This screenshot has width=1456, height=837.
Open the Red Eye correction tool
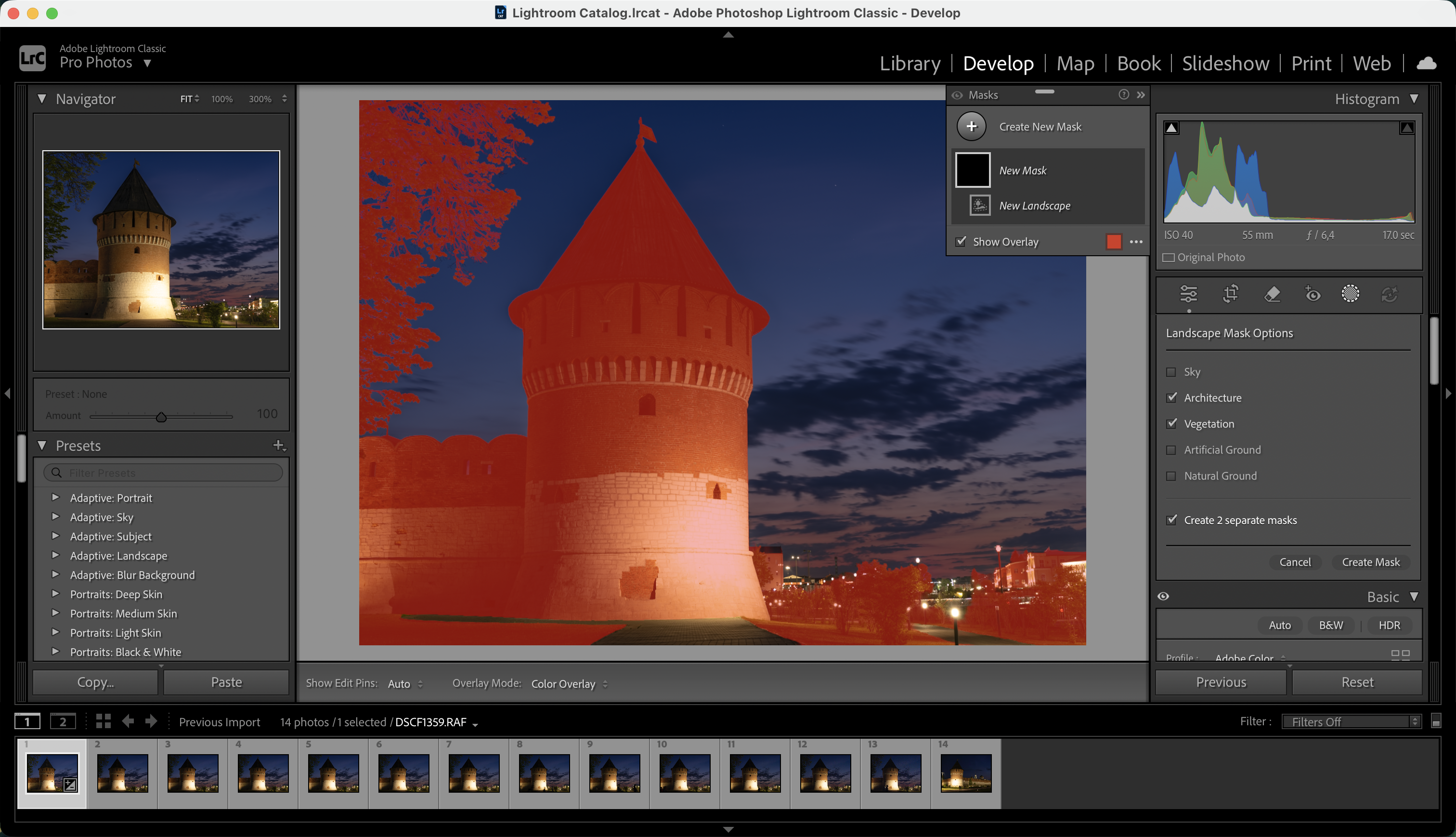[x=1313, y=294]
